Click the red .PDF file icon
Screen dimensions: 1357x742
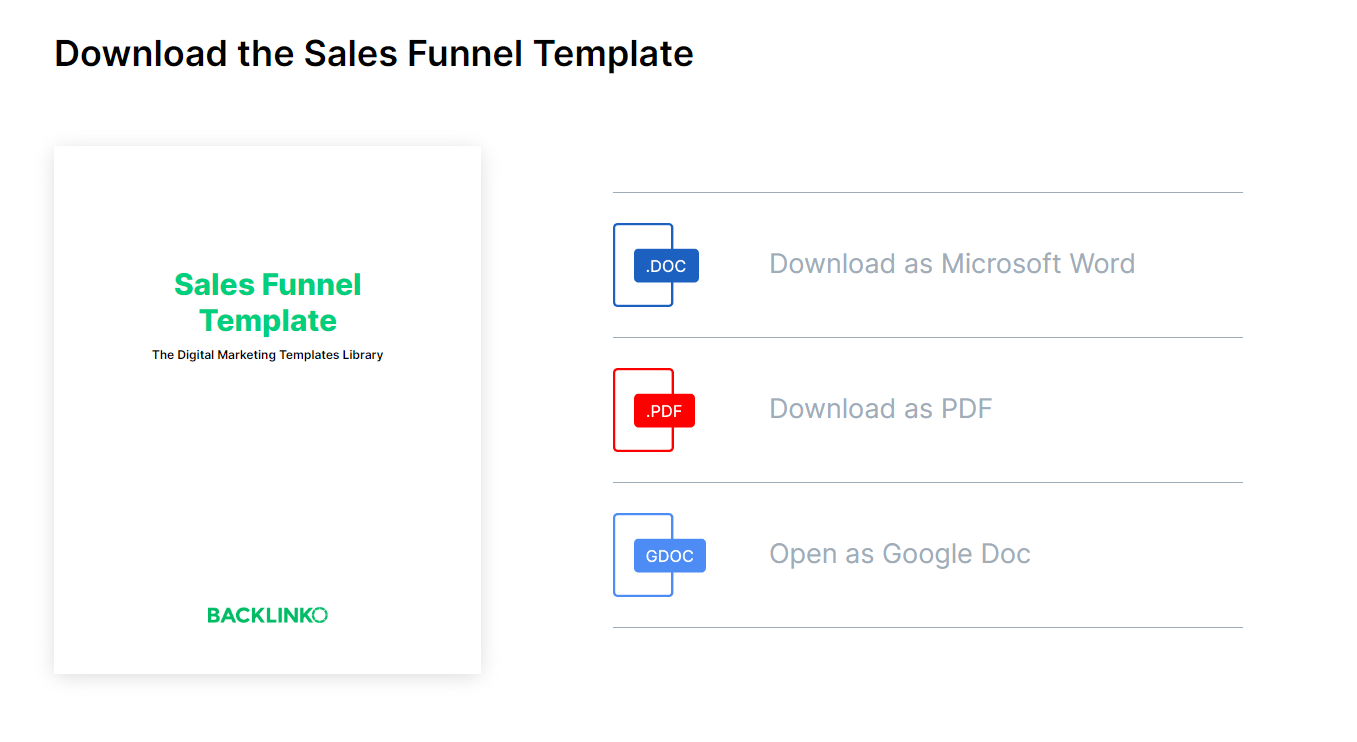click(x=654, y=410)
